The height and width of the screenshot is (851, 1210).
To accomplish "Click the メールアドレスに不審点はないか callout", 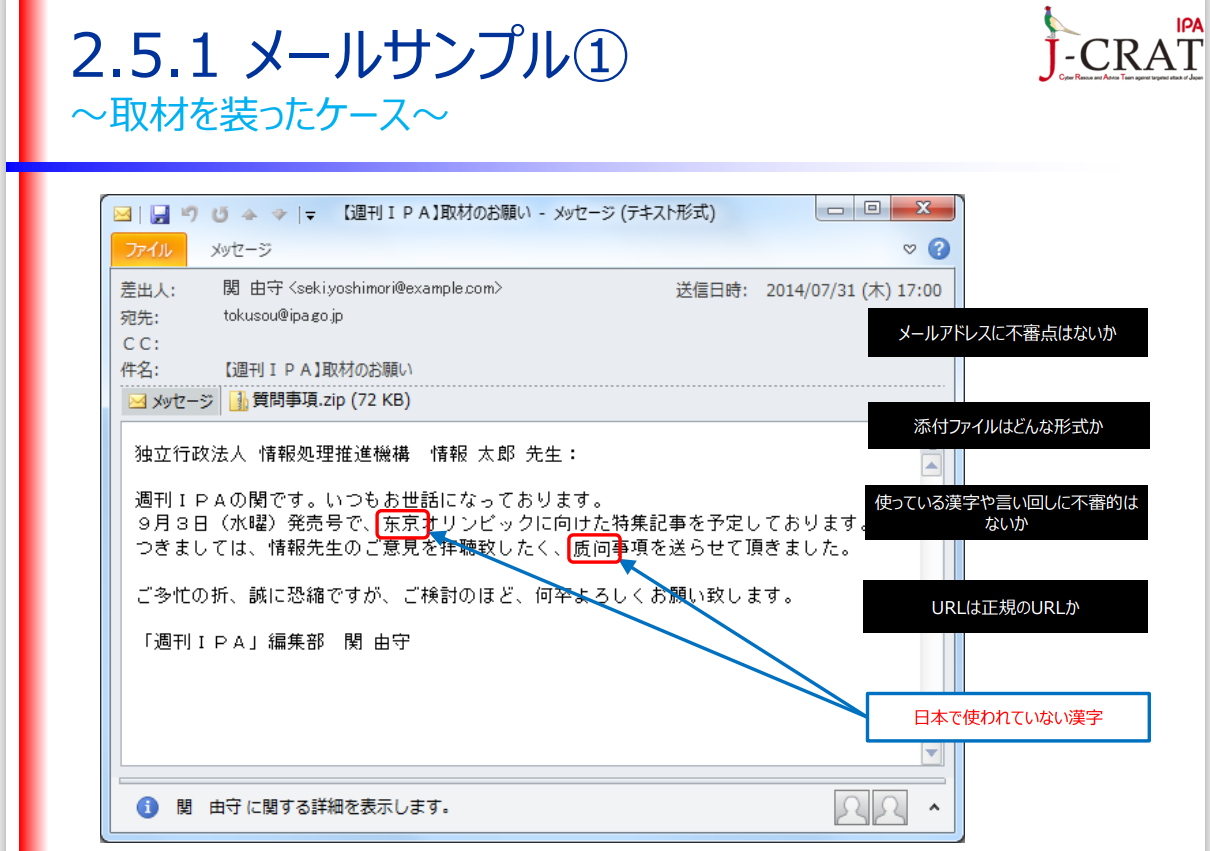I will tap(1007, 334).
